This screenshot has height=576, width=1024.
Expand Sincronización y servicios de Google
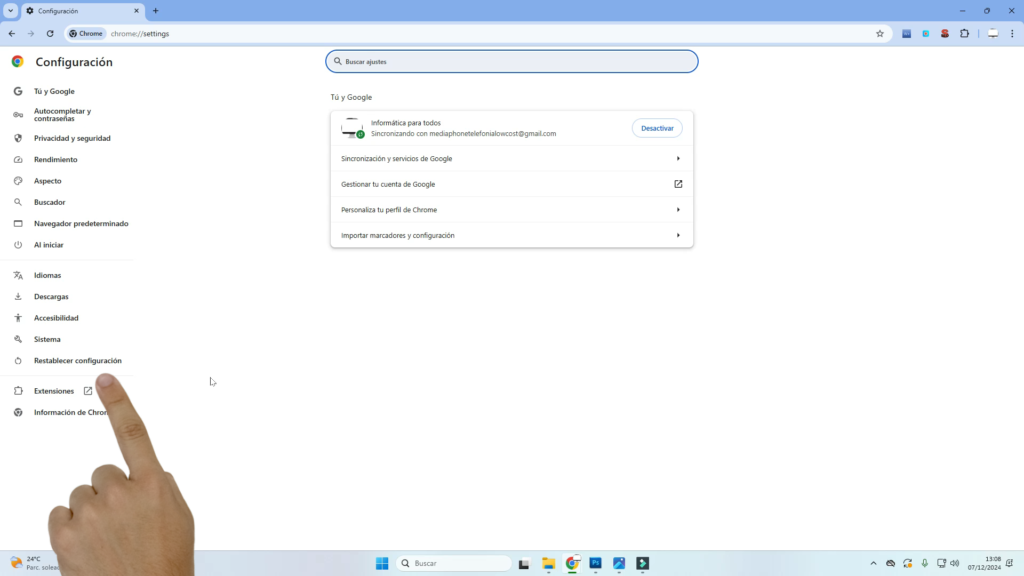(x=678, y=158)
